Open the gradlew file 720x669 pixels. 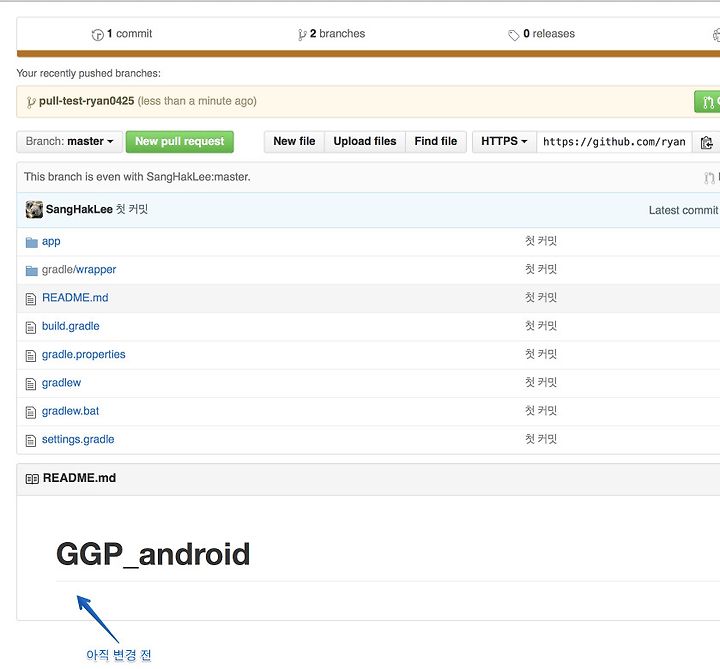pos(62,383)
